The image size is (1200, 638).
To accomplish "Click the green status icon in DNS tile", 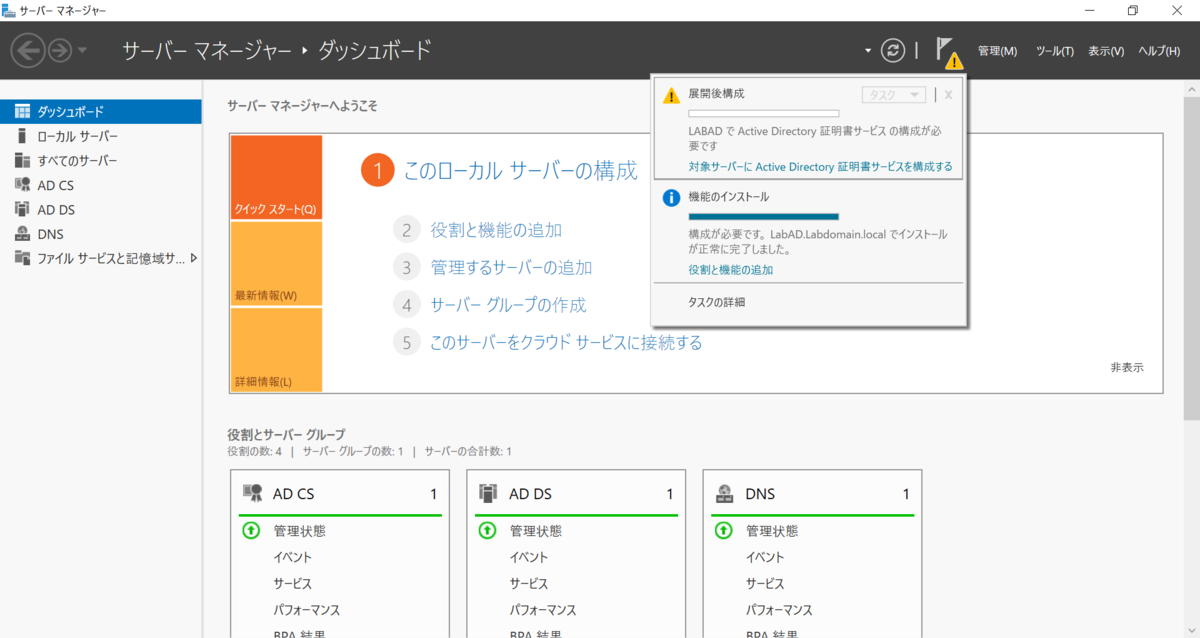I will pyautogui.click(x=723, y=531).
